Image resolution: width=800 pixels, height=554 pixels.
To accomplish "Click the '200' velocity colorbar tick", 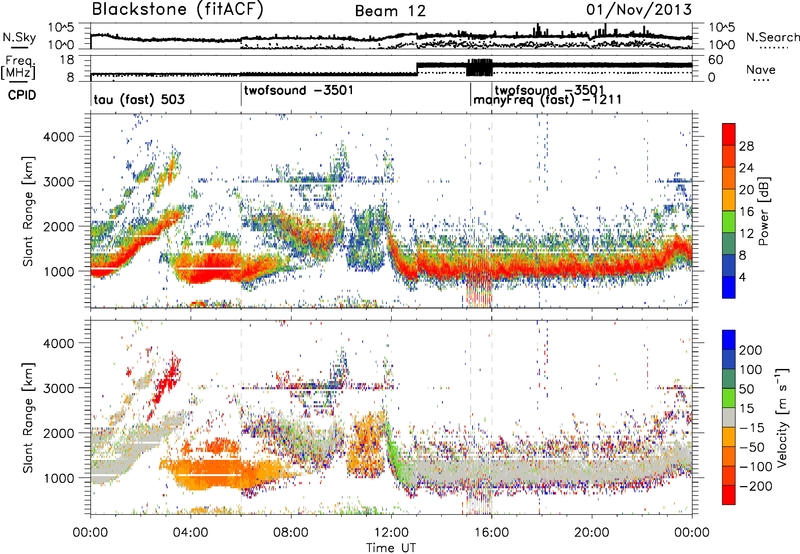I will [x=750, y=350].
